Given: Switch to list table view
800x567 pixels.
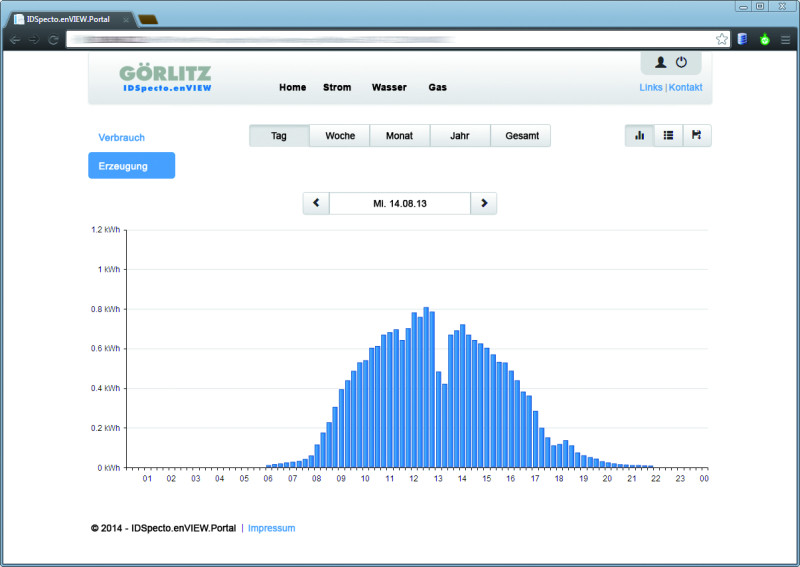Looking at the screenshot, I should coord(668,135).
